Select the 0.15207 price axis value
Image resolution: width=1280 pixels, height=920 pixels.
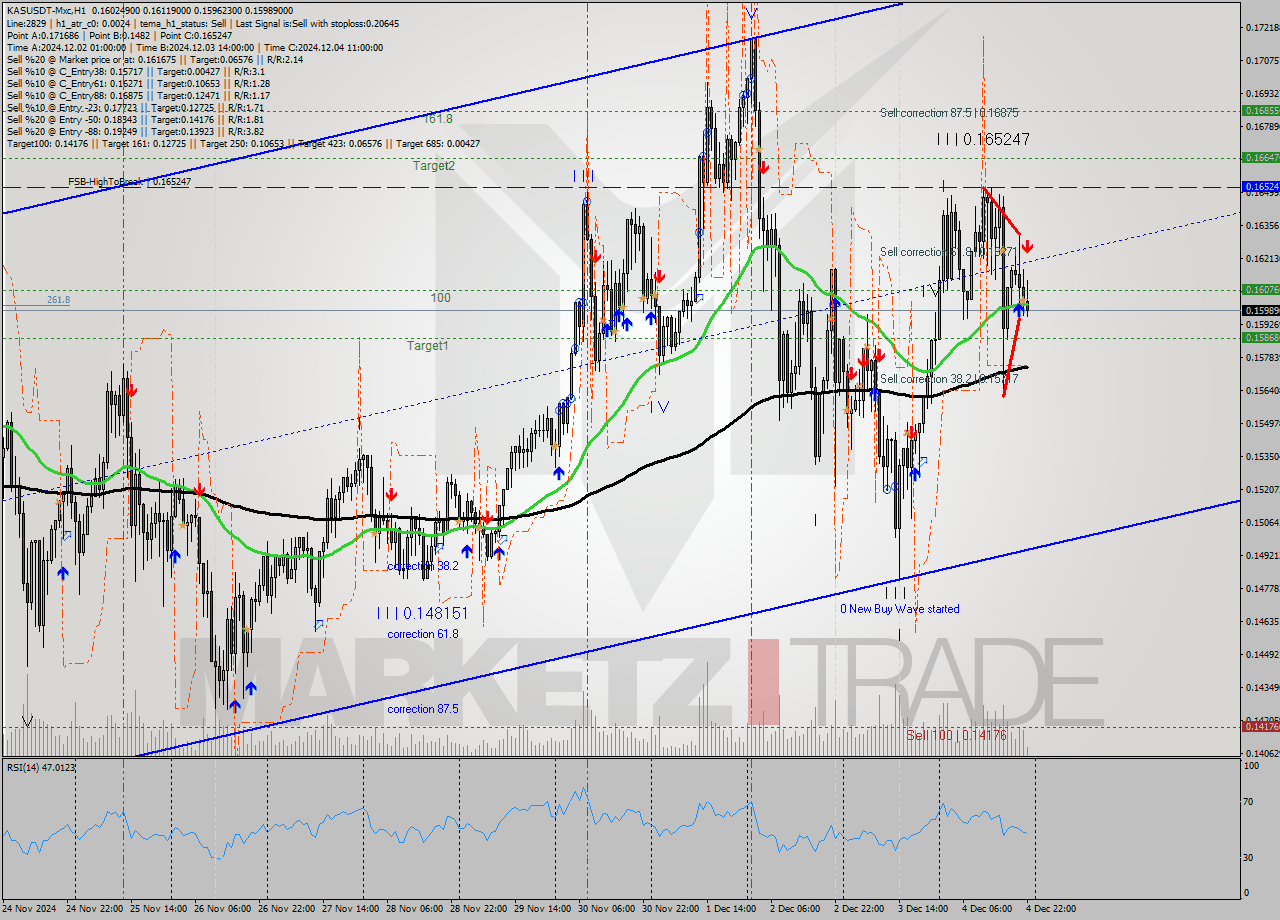[x=1262, y=490]
